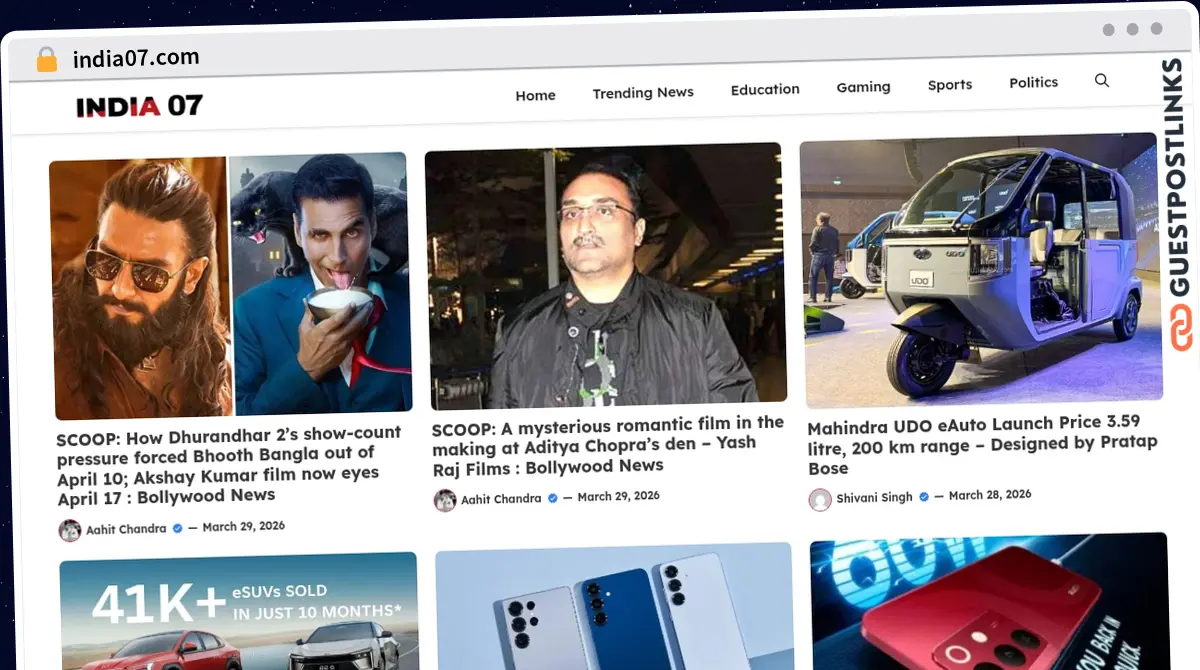Open Mahindra UDO eAuto launch headline
This screenshot has width=1200, height=670.
pos(982,445)
